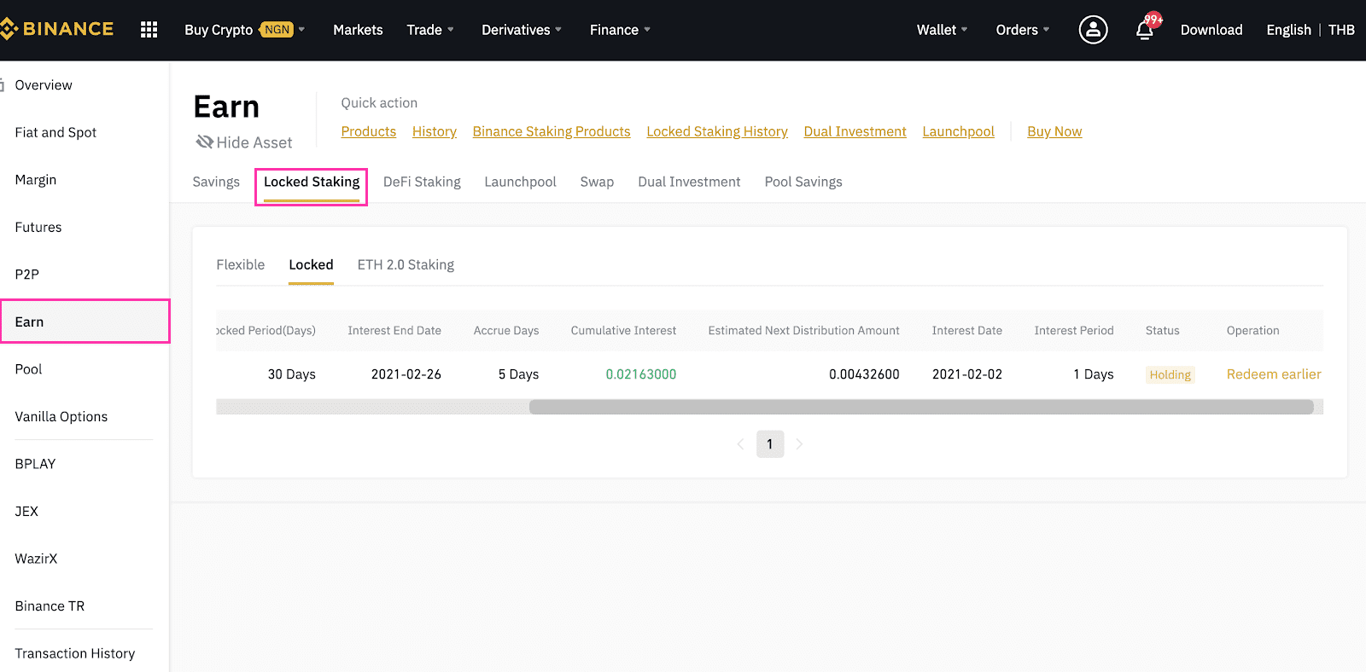Expand the Wallet dropdown menu
This screenshot has width=1366, height=672.
942,30
